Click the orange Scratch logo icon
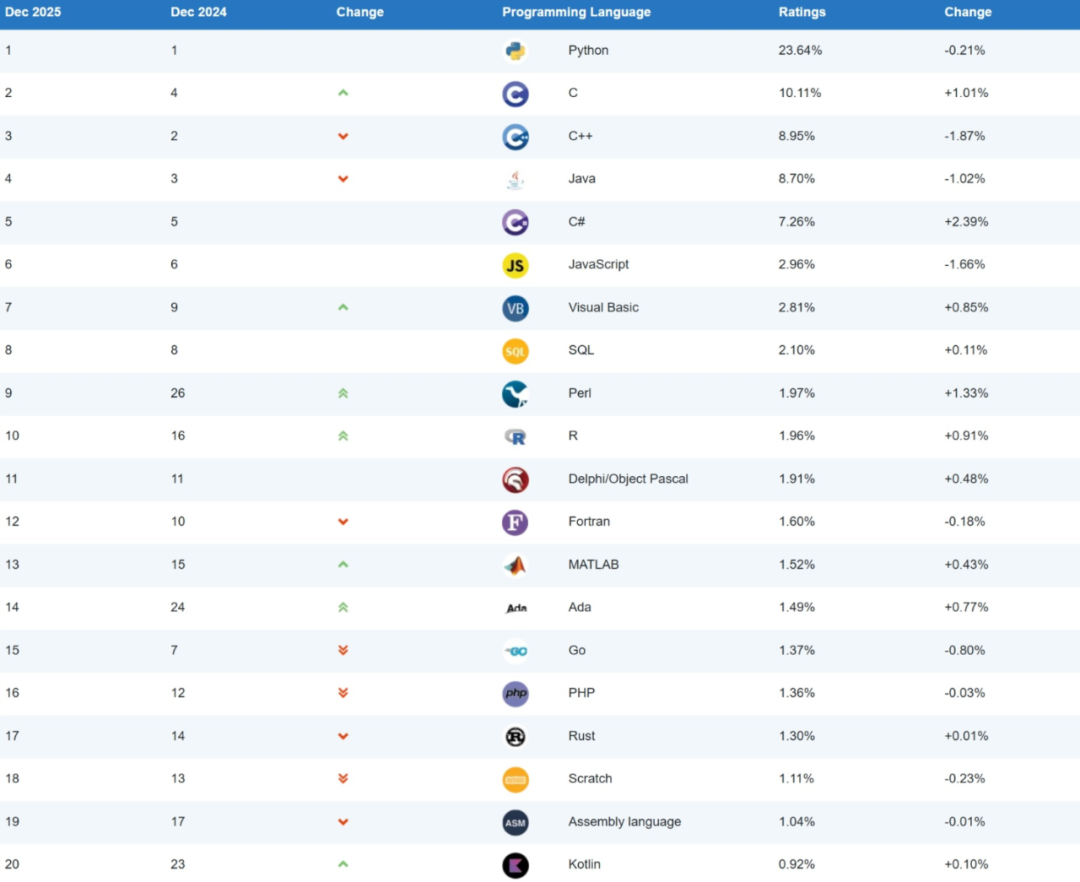This screenshot has height=882, width=1080. (x=515, y=780)
